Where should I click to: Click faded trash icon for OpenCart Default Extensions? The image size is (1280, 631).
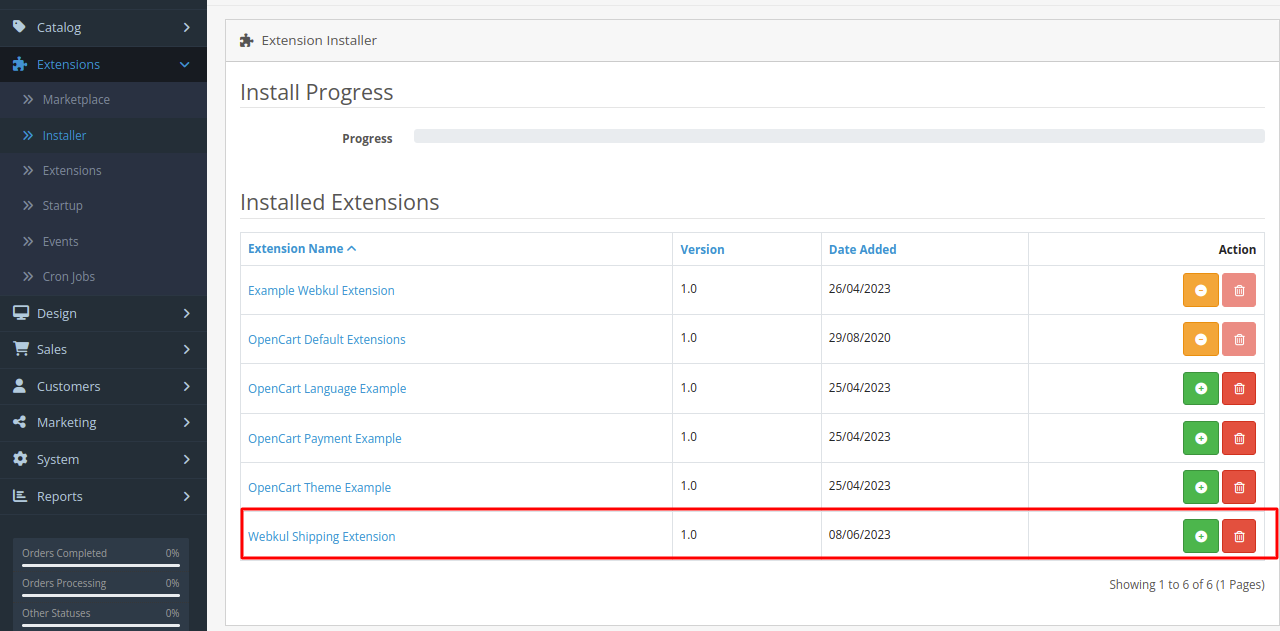[1239, 339]
